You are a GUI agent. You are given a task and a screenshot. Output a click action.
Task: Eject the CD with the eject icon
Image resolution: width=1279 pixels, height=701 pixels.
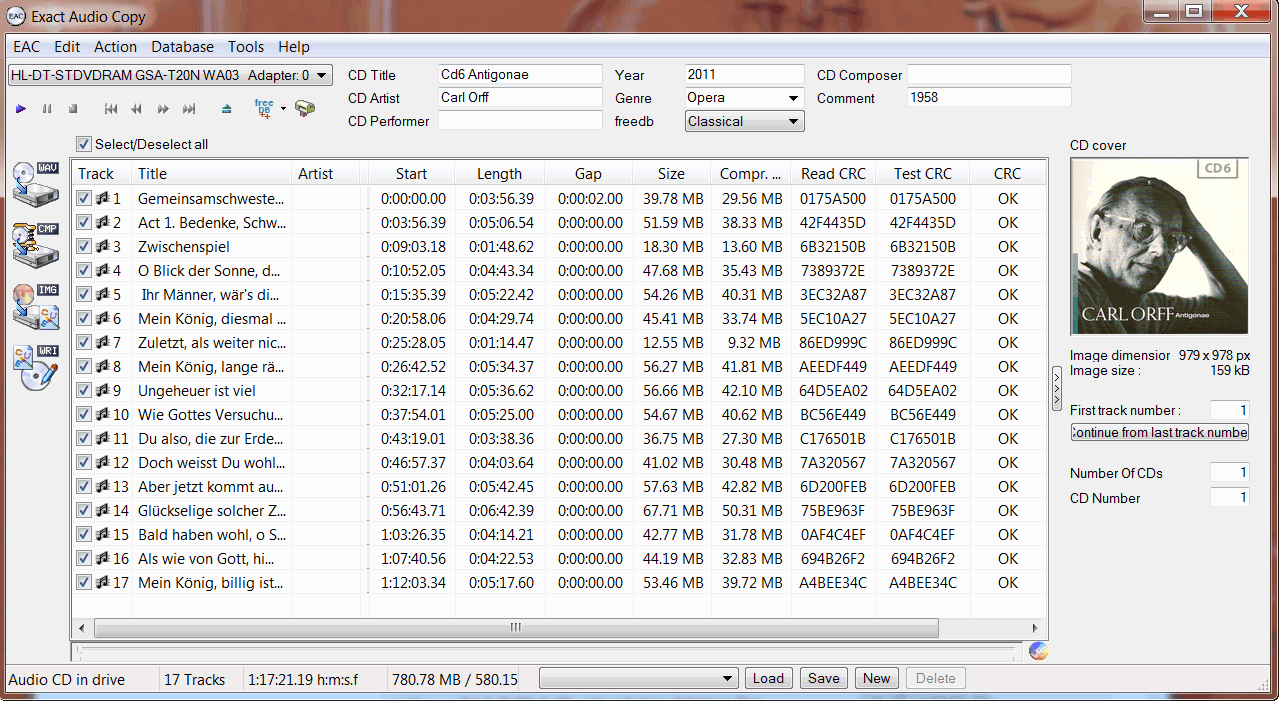pyautogui.click(x=227, y=108)
